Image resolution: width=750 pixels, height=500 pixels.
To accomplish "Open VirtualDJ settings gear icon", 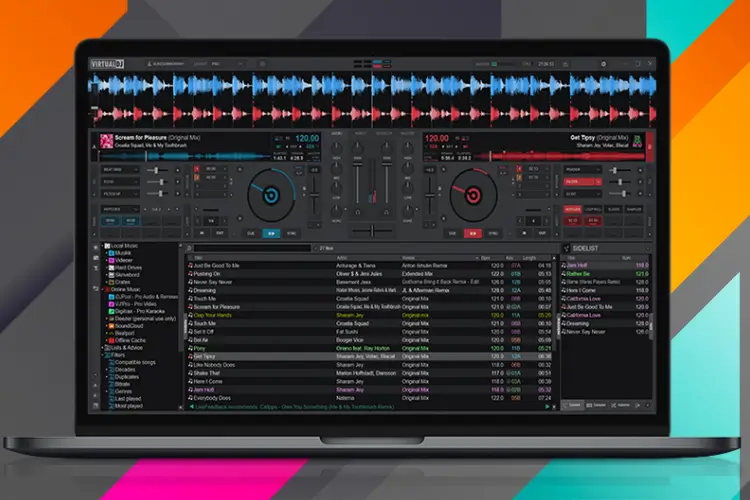I will [x=603, y=64].
